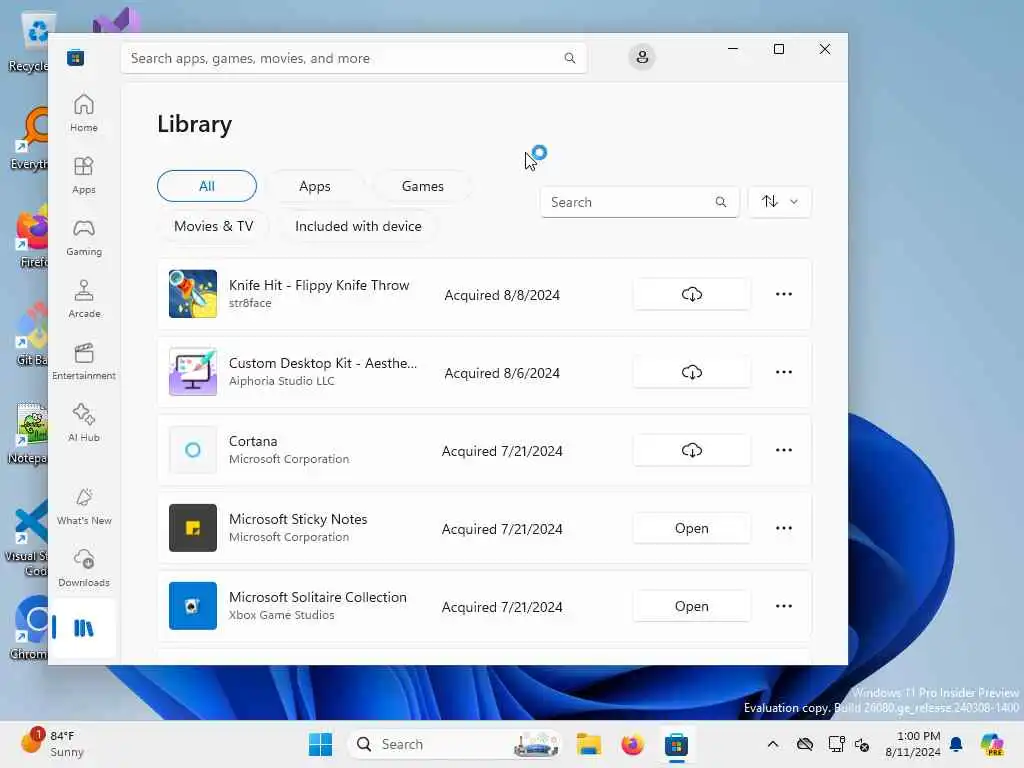The image size is (1024, 768).
Task: Open Microsoft Sticky Notes app
Action: click(692, 528)
